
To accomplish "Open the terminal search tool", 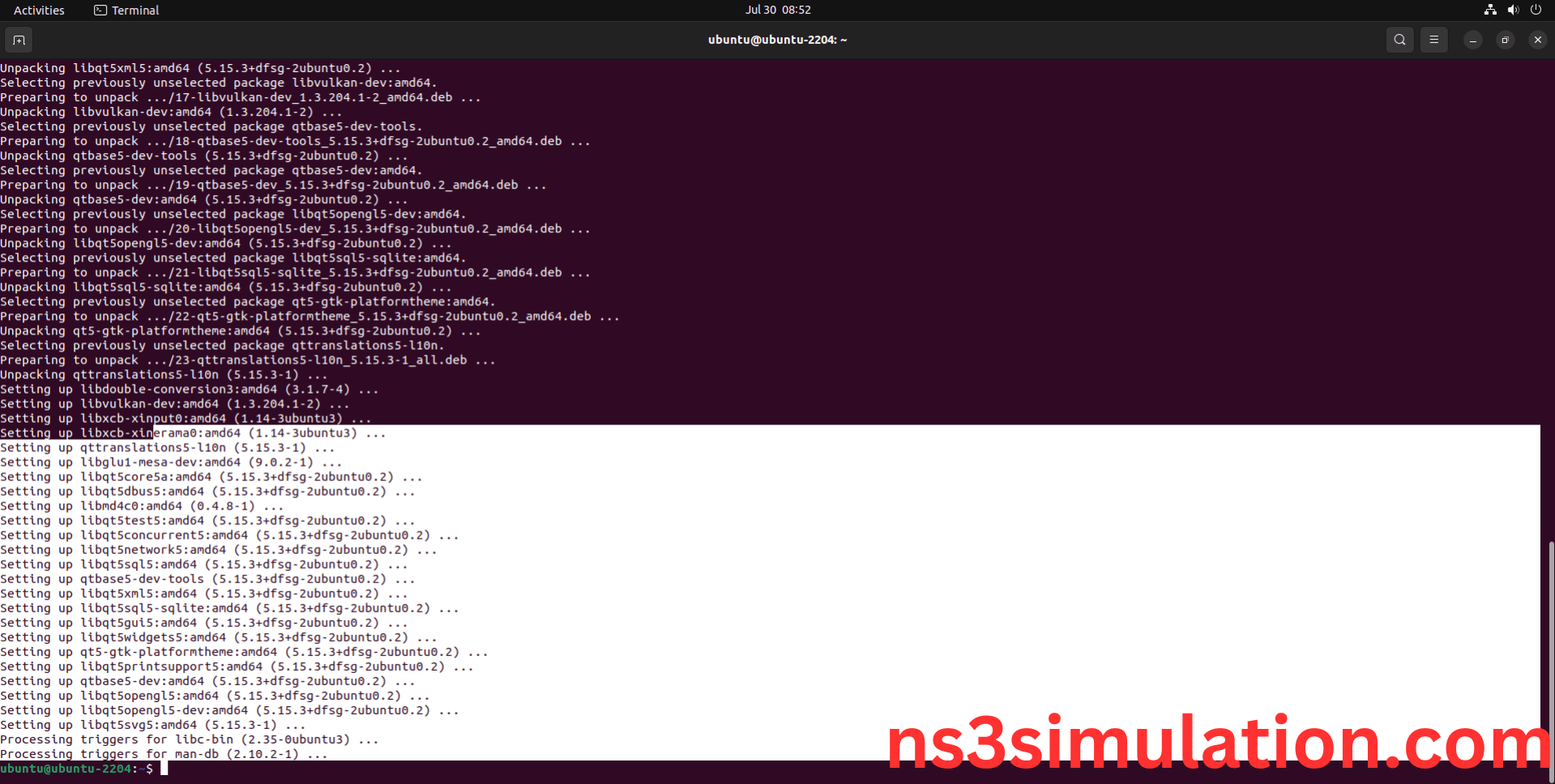I will [1399, 39].
